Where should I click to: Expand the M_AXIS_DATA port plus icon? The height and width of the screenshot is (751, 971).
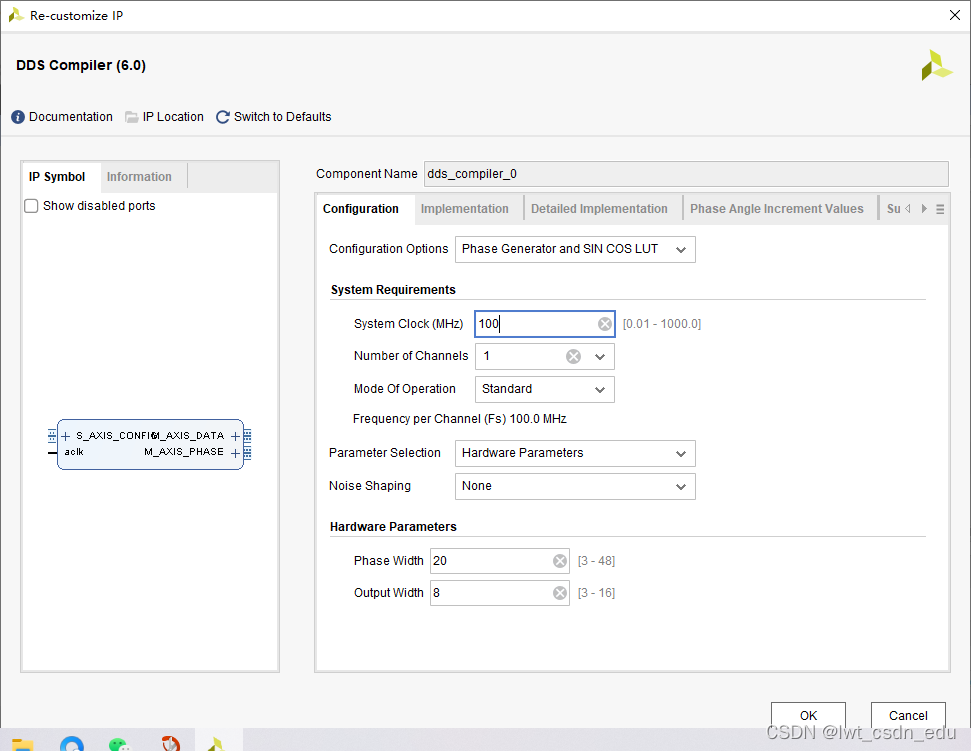pos(235,436)
